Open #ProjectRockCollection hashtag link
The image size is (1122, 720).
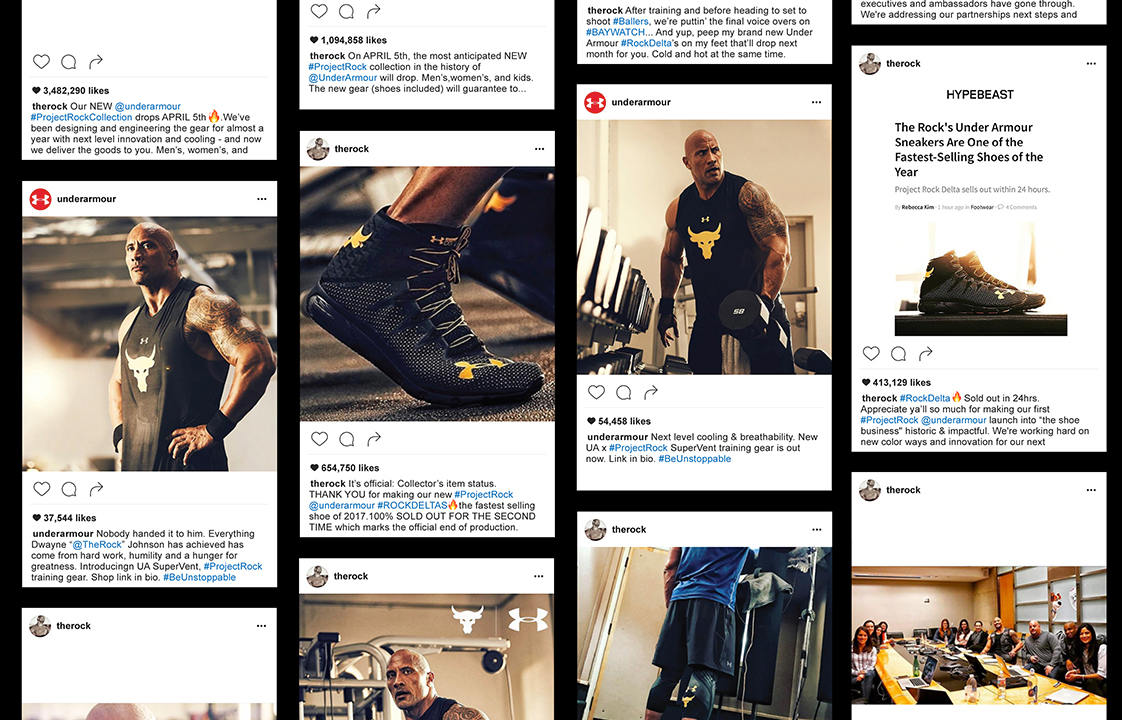coord(82,117)
